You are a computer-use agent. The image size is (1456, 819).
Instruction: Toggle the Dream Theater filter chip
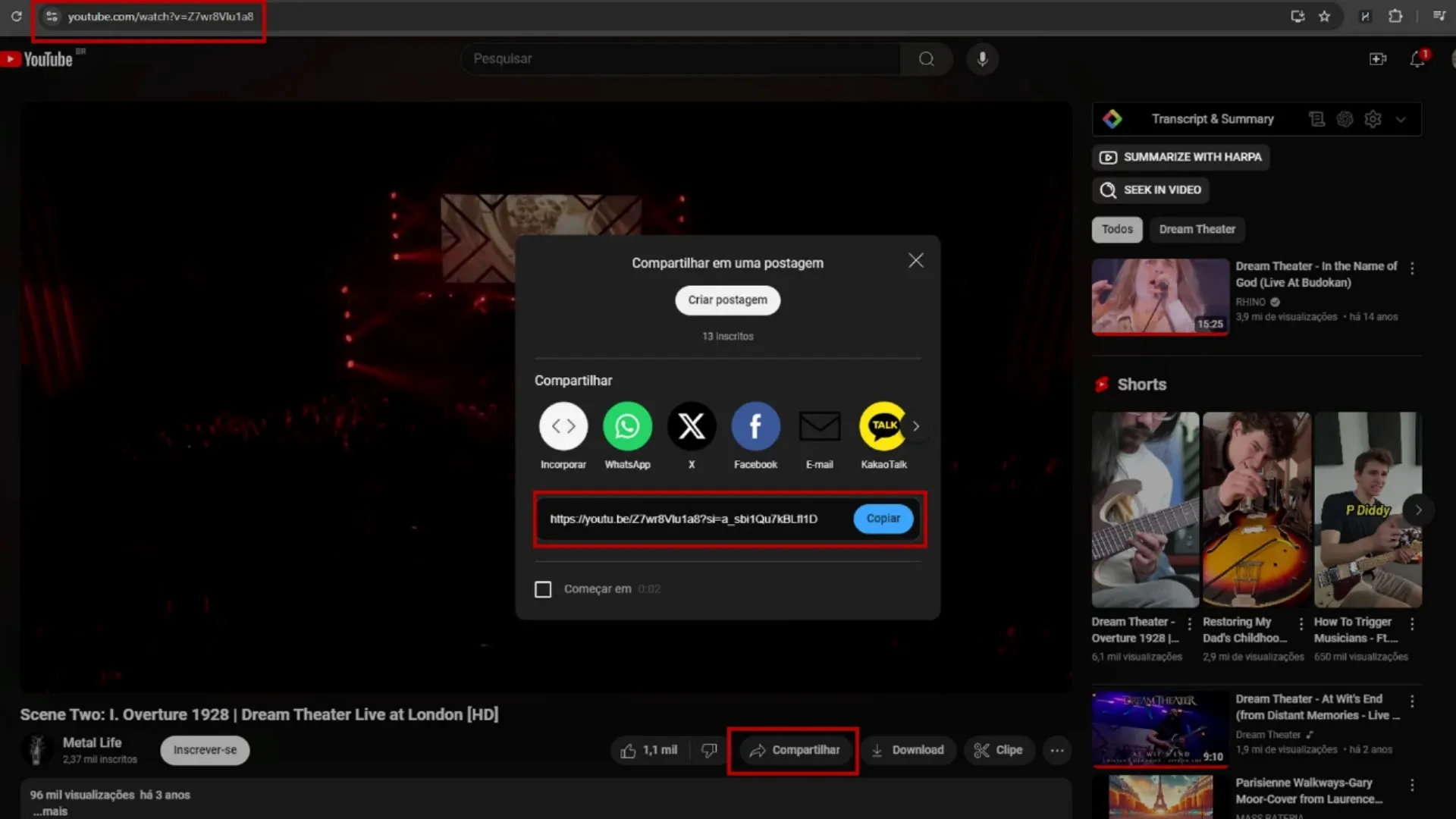click(1197, 229)
